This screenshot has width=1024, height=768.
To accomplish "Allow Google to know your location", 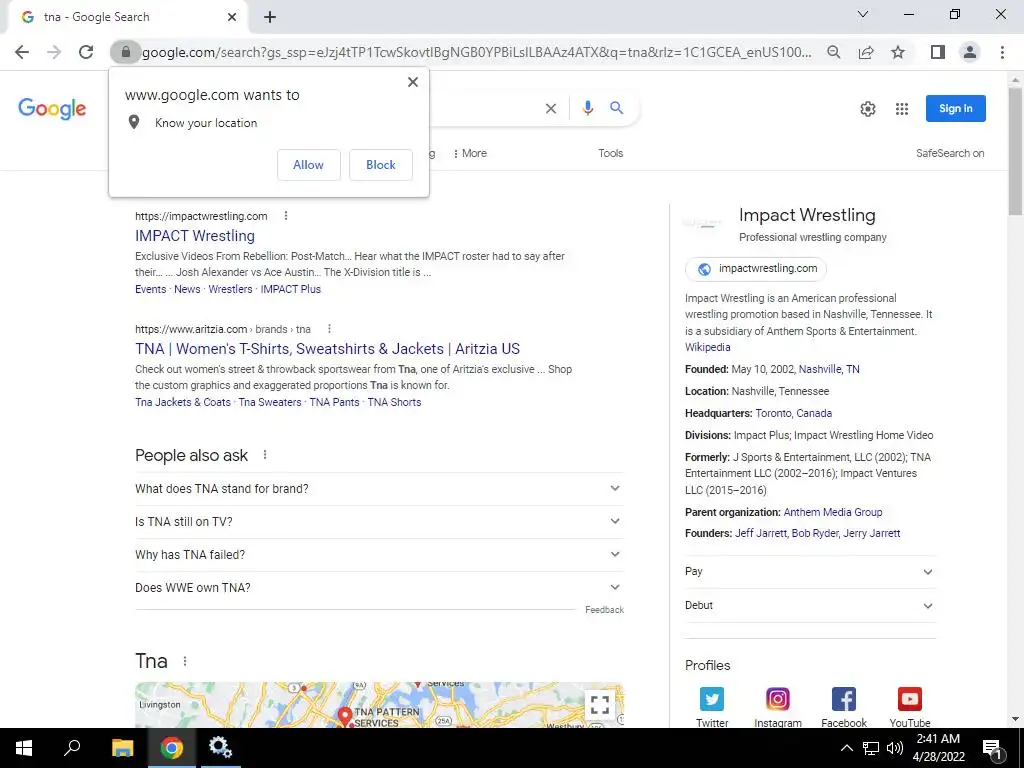I will pos(308,165).
